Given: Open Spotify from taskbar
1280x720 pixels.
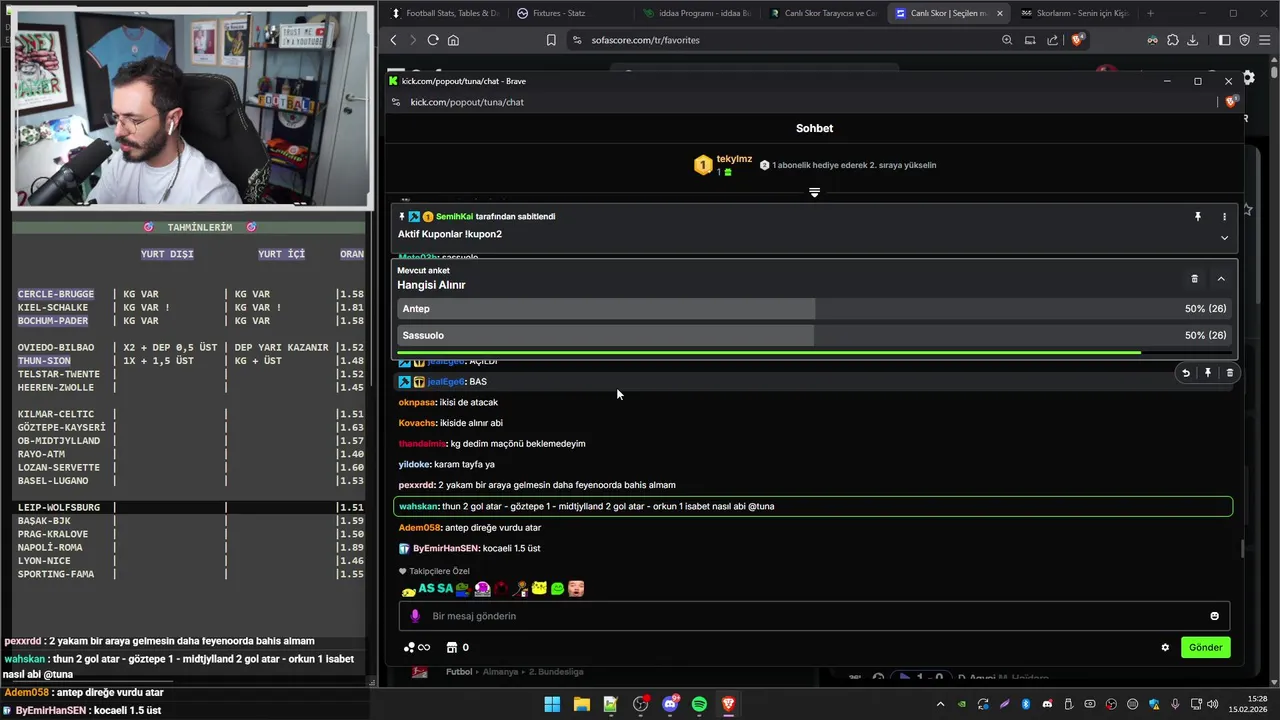Looking at the screenshot, I should point(699,704).
